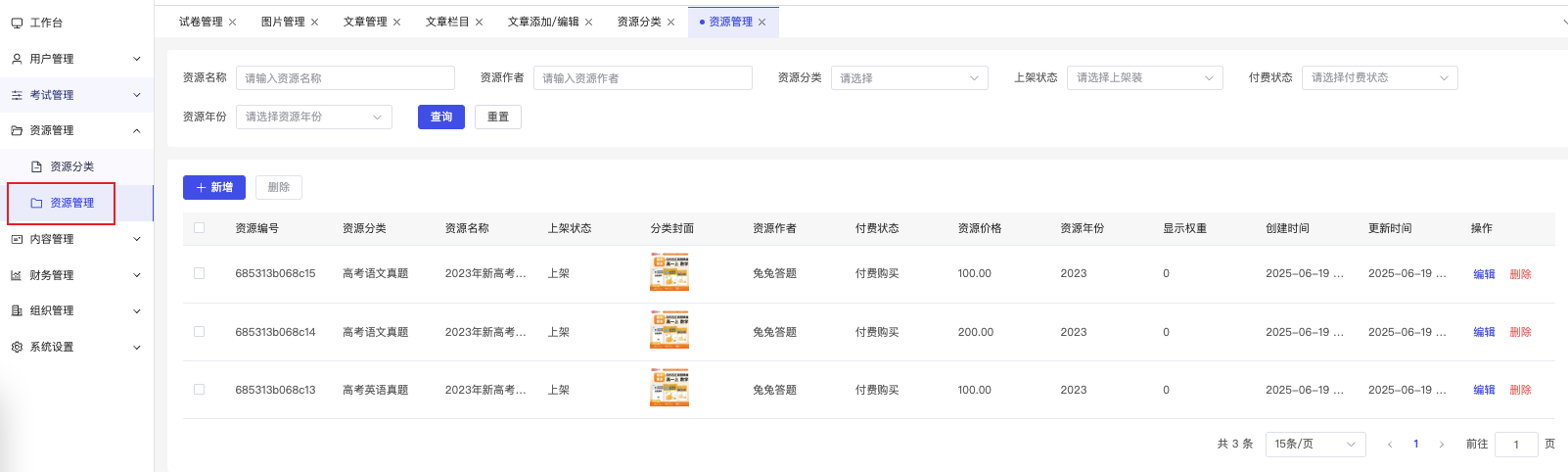Screen dimensions: 1568x472
Task: Click page number 1 in pagination
Action: pyautogui.click(x=1415, y=445)
